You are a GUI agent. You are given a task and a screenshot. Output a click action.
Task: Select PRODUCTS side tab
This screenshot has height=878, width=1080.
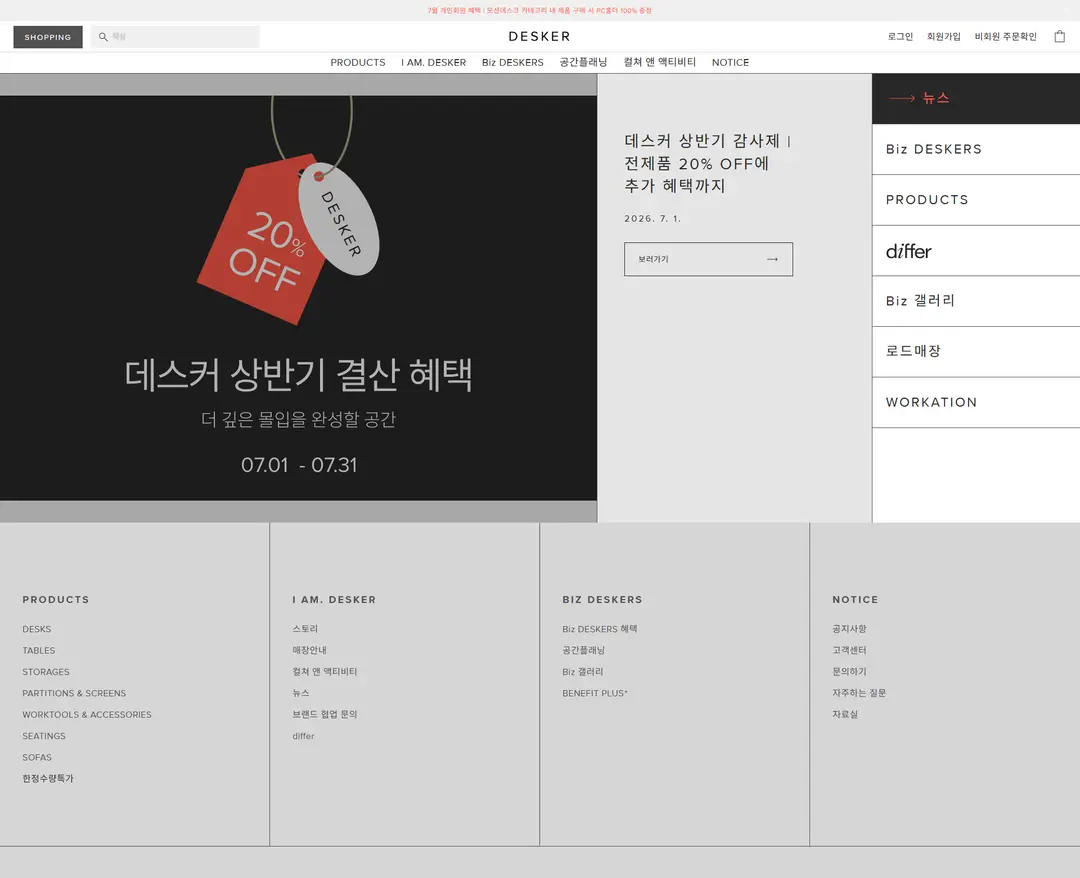pos(975,200)
